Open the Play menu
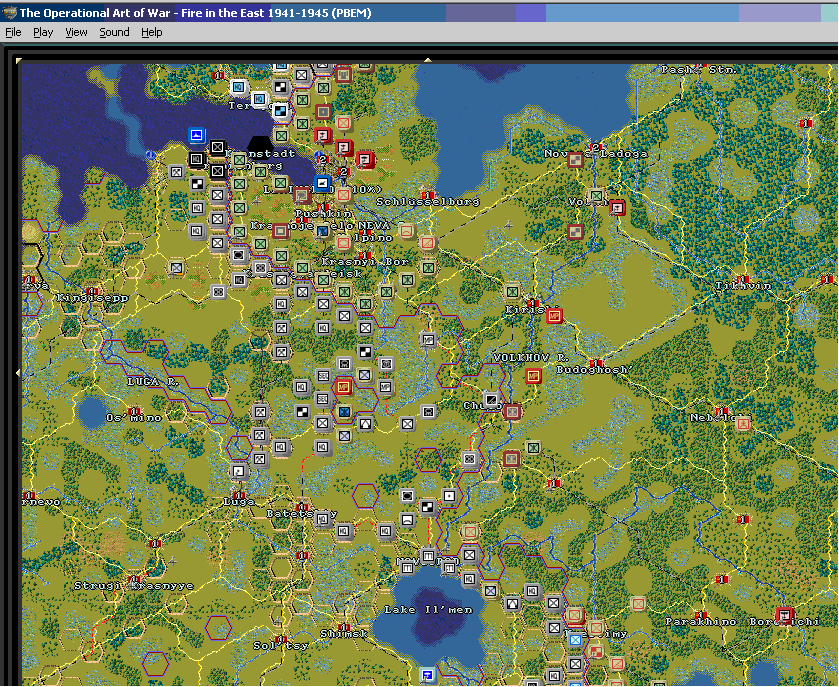The height and width of the screenshot is (687, 839). tap(43, 33)
